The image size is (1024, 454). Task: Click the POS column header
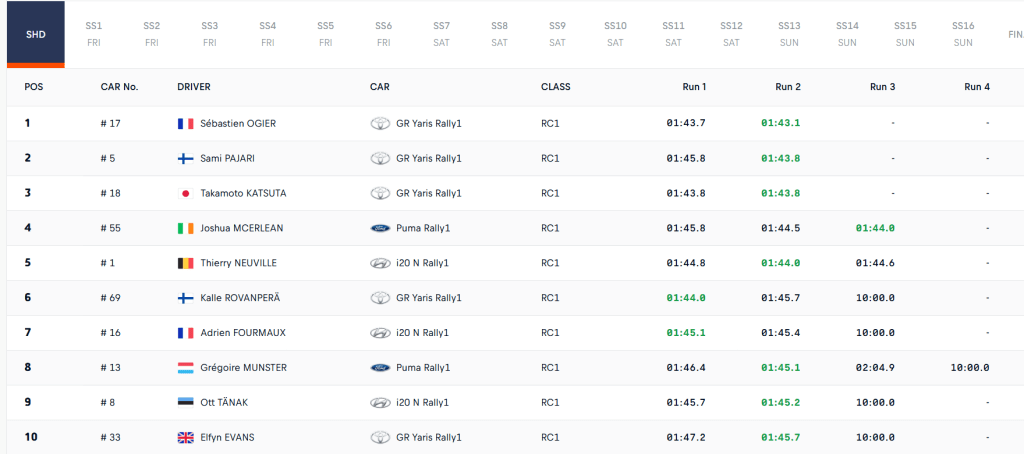coord(34,87)
